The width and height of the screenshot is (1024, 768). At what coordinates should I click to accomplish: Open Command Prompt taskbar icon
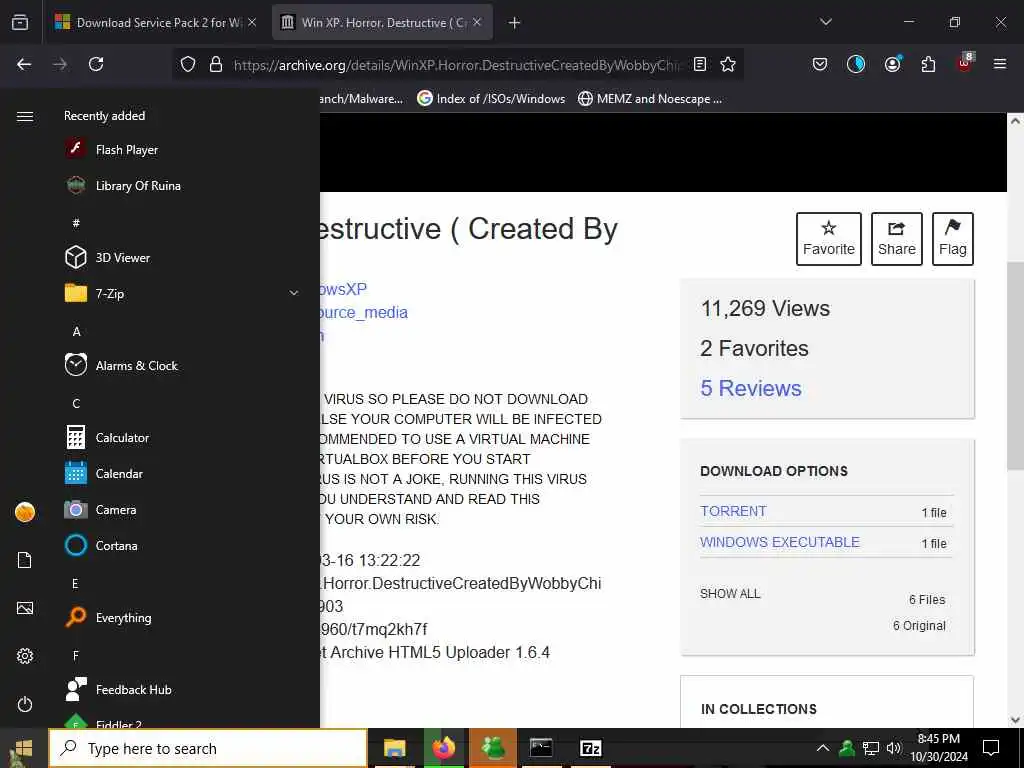[541, 748]
